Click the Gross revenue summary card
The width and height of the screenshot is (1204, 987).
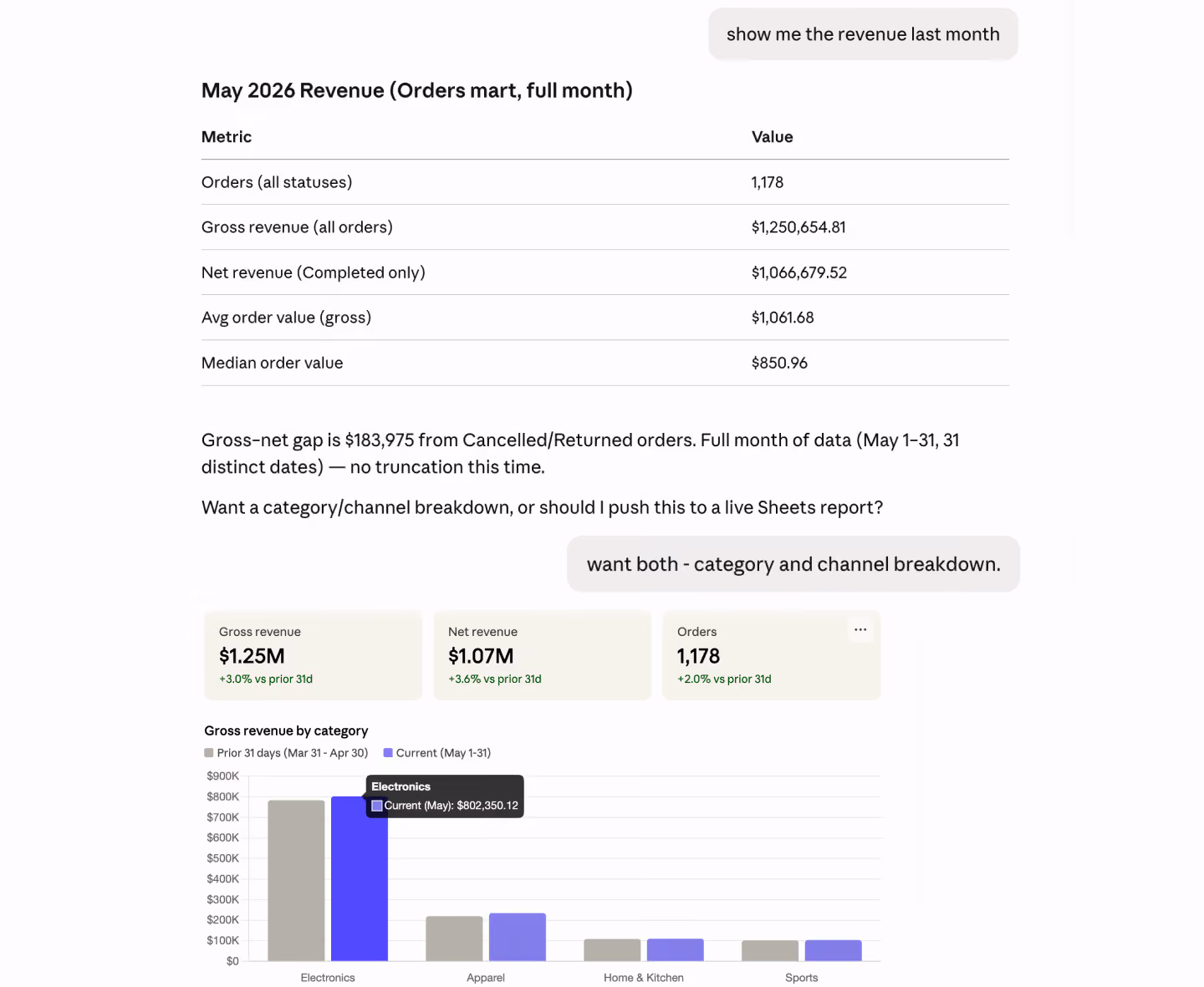tap(314, 655)
